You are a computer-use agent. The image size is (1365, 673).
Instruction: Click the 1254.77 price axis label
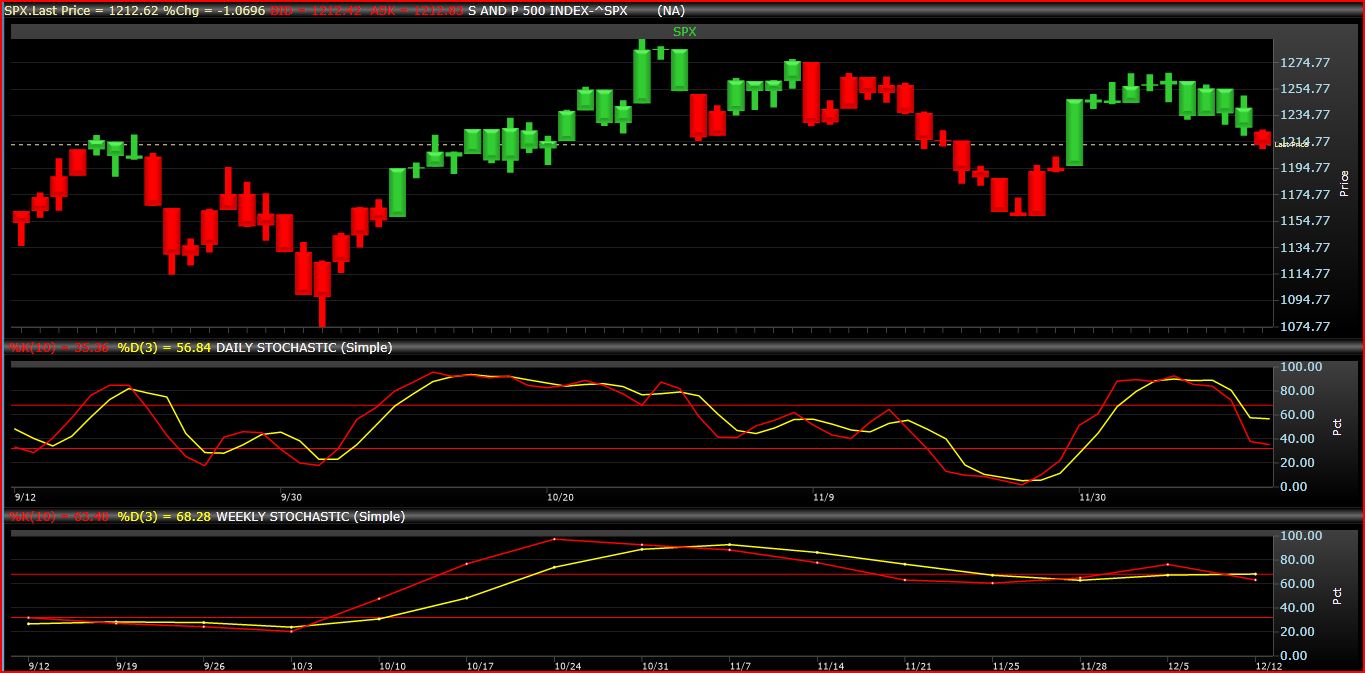pos(1305,89)
